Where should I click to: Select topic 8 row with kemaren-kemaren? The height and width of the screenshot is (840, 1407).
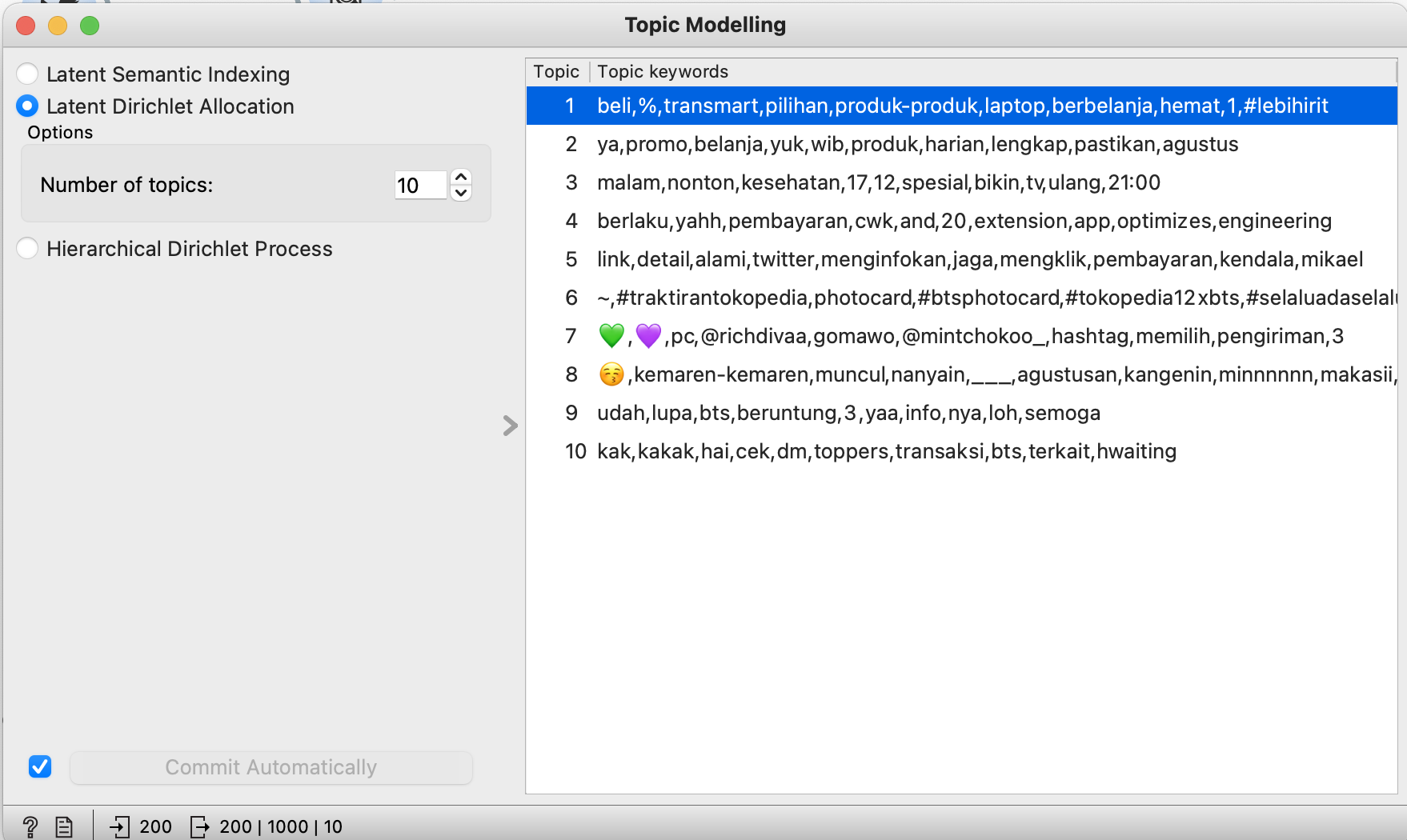tap(962, 374)
